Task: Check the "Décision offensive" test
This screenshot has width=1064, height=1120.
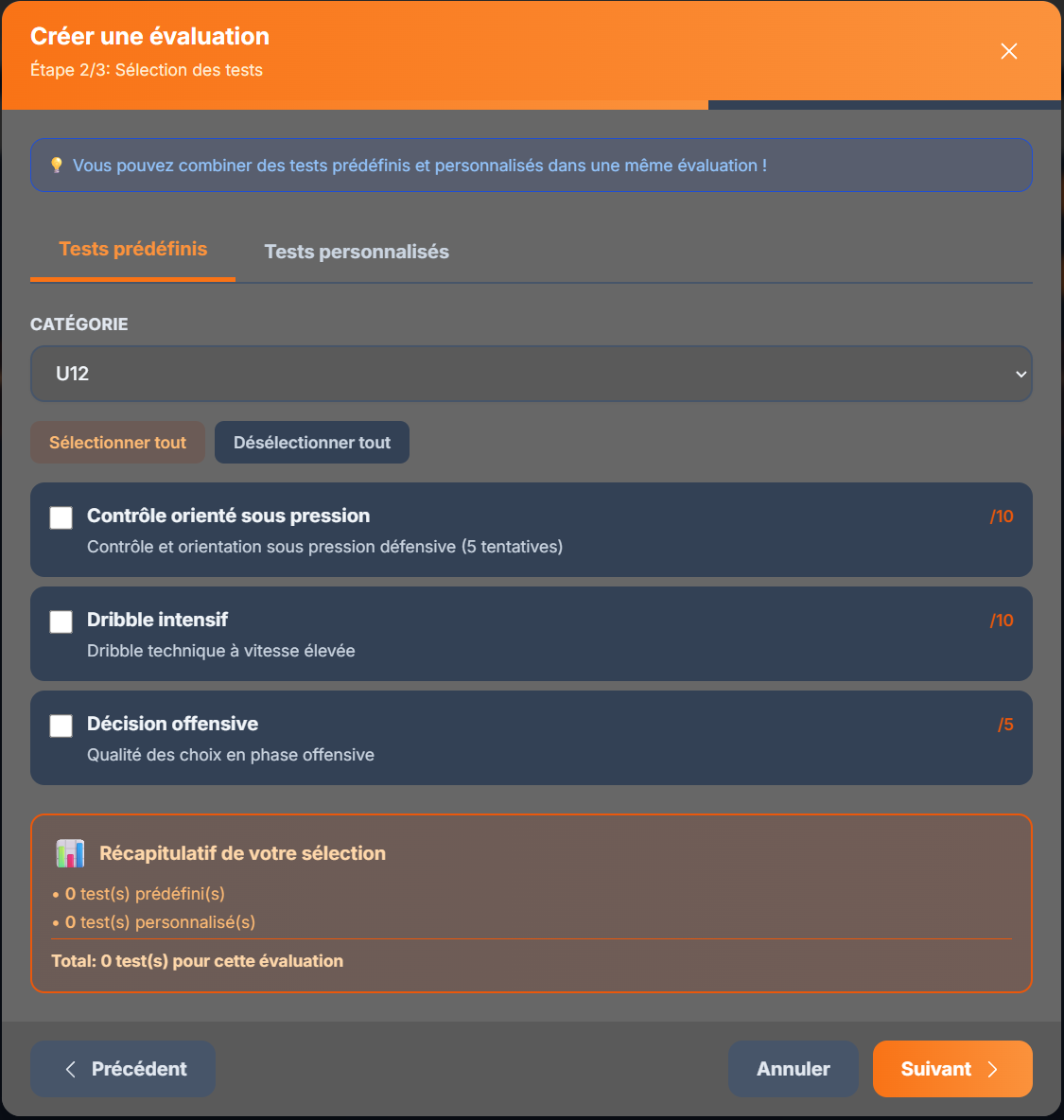Action: click(x=61, y=726)
